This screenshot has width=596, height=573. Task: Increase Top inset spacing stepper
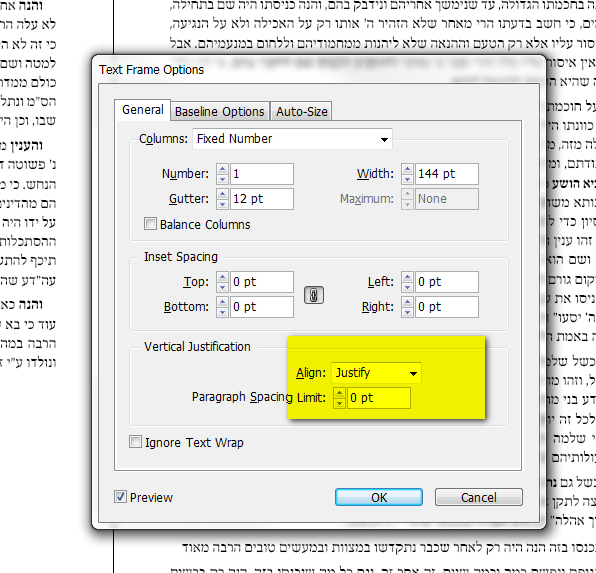pyautogui.click(x=222, y=277)
